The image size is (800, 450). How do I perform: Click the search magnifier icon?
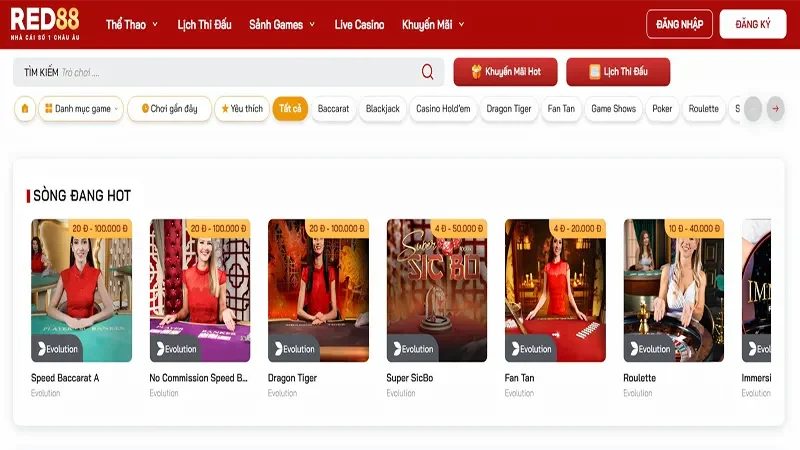(x=428, y=72)
